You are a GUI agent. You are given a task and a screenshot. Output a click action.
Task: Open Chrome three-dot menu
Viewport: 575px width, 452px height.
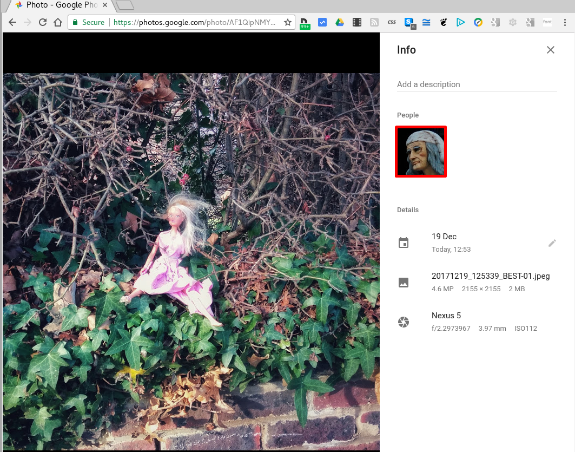coord(564,22)
